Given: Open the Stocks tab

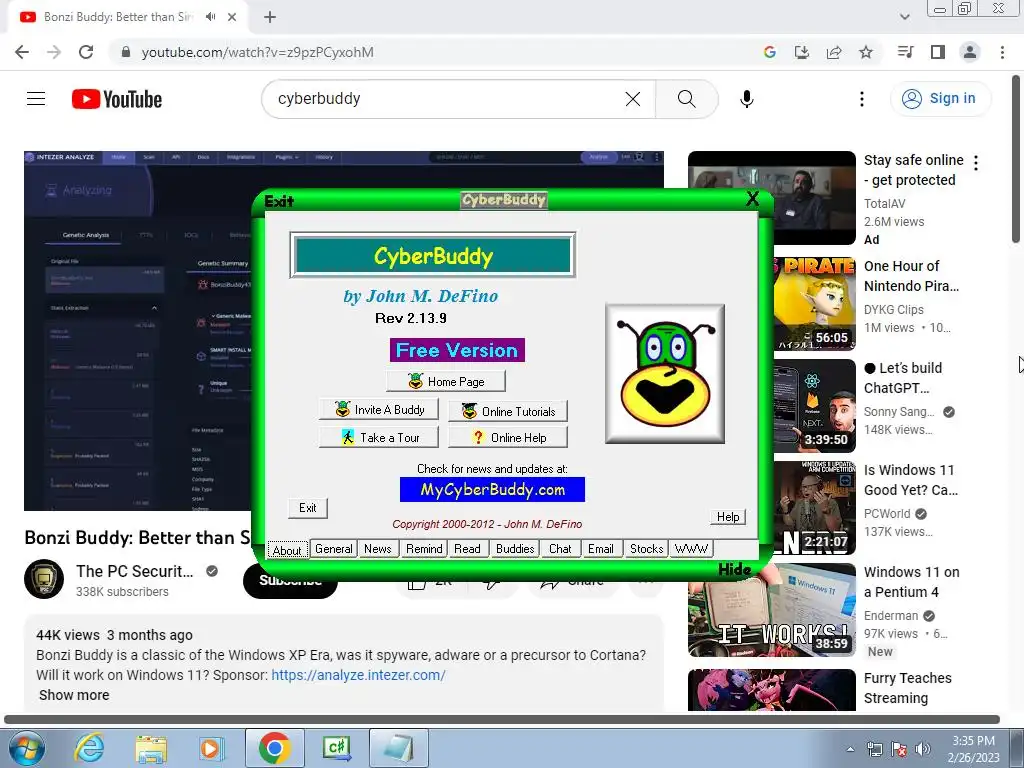Looking at the screenshot, I should click(x=647, y=549).
